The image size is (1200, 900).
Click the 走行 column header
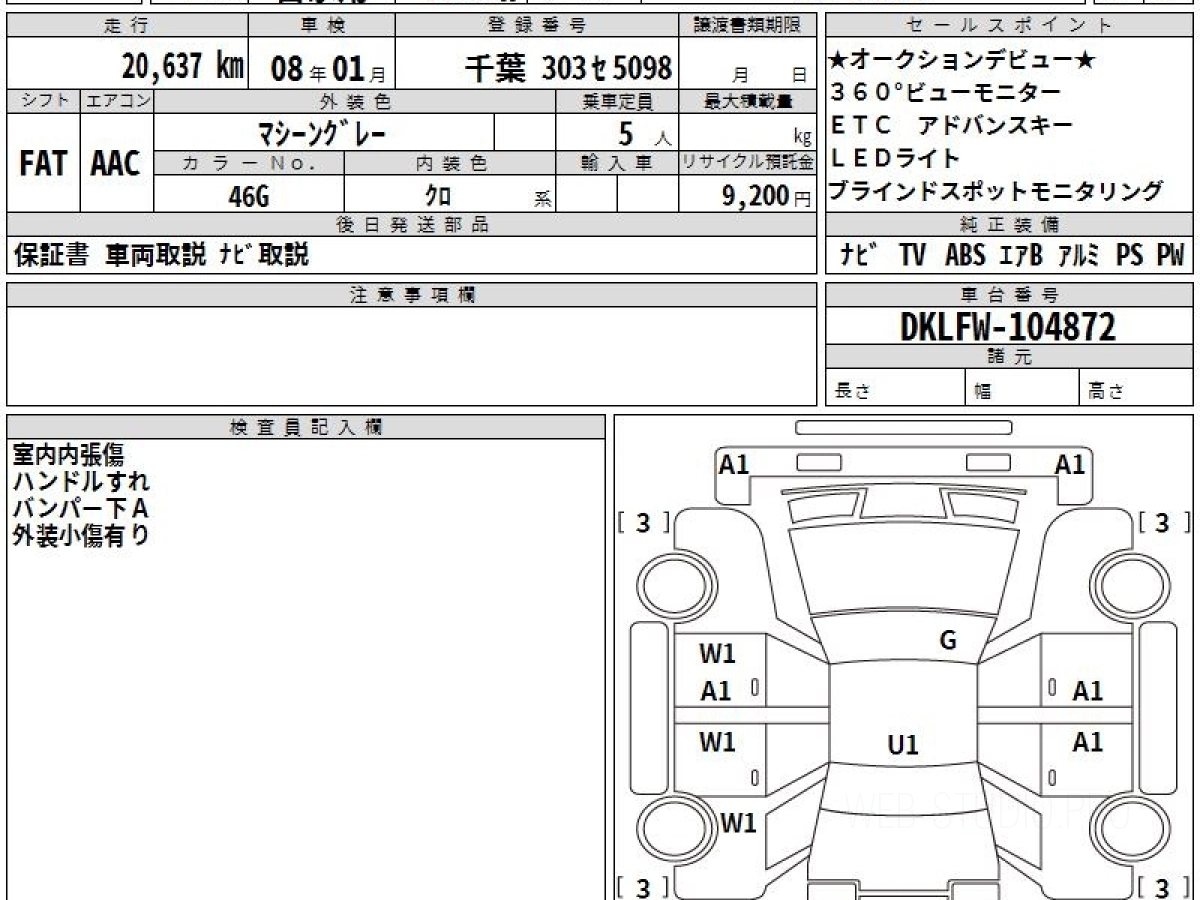(x=126, y=25)
